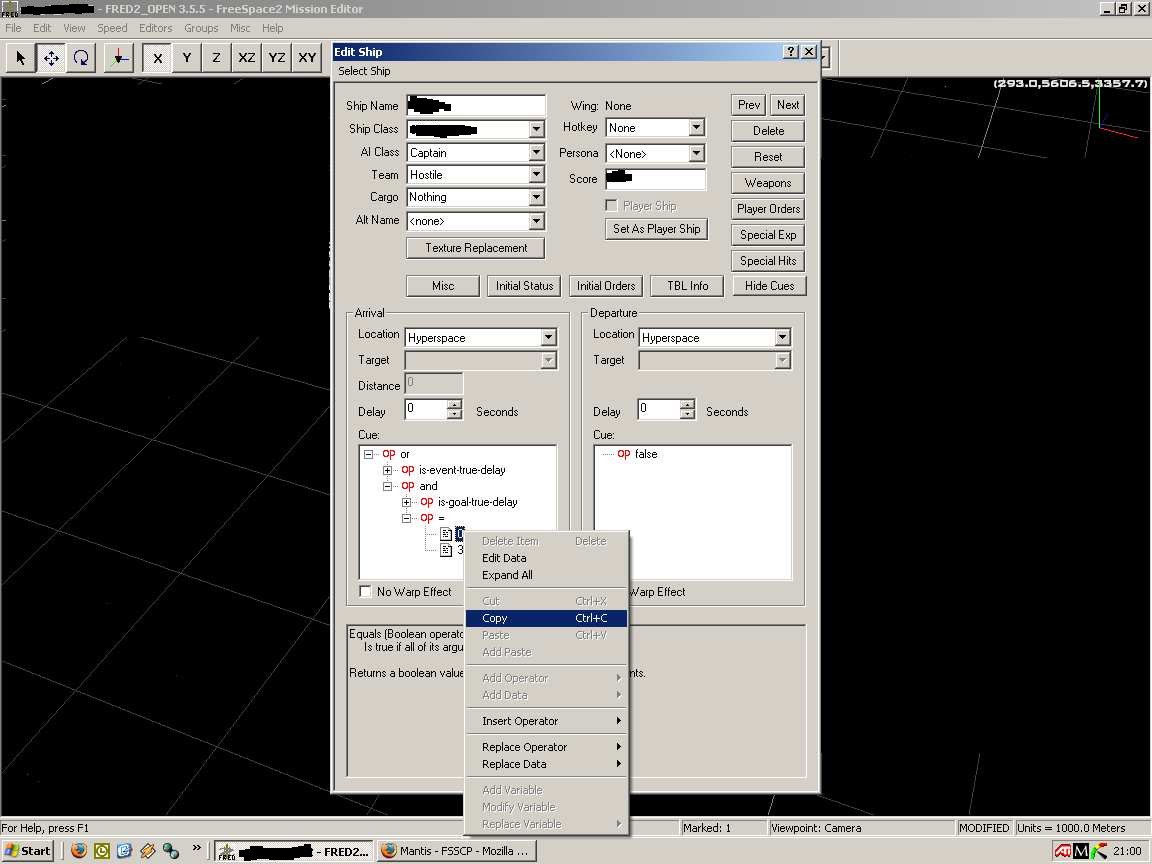Constrain movement to Y axis
Viewport: 1152px width, 864px height.
click(187, 57)
